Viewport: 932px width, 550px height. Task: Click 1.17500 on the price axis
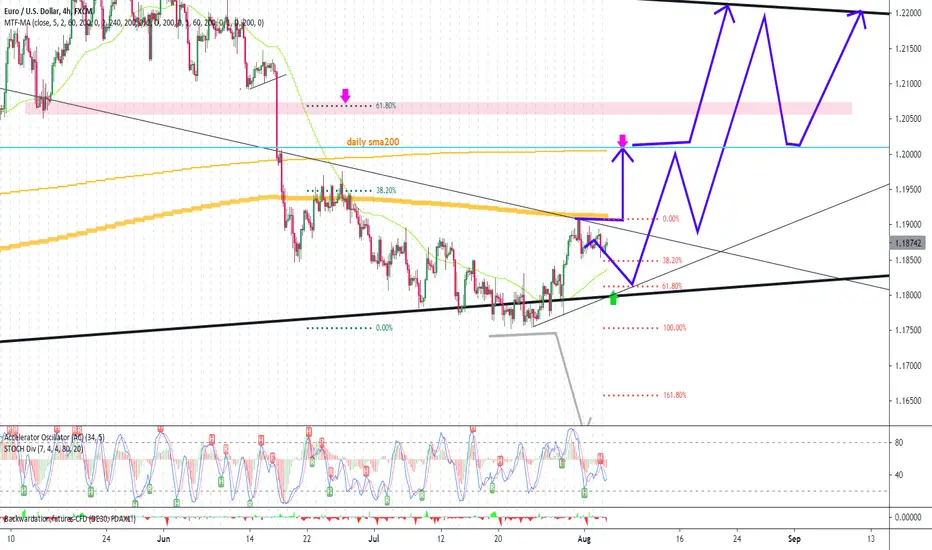tap(908, 330)
